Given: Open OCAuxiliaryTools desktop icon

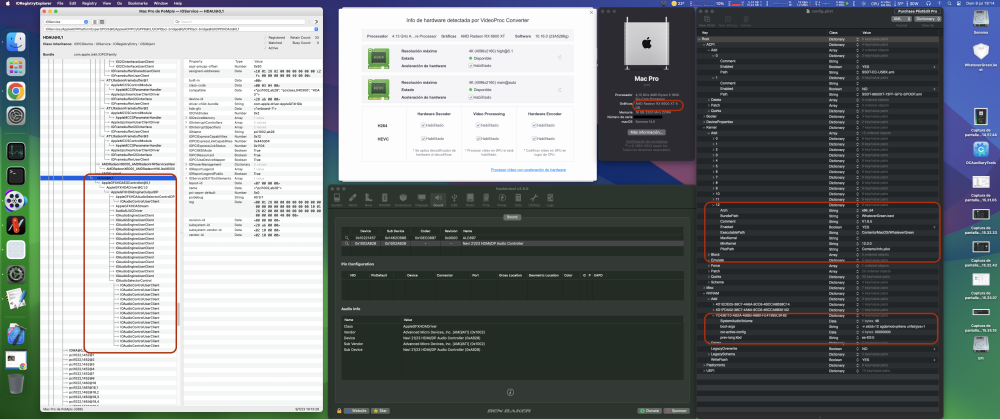Looking at the screenshot, I should (x=982, y=152).
